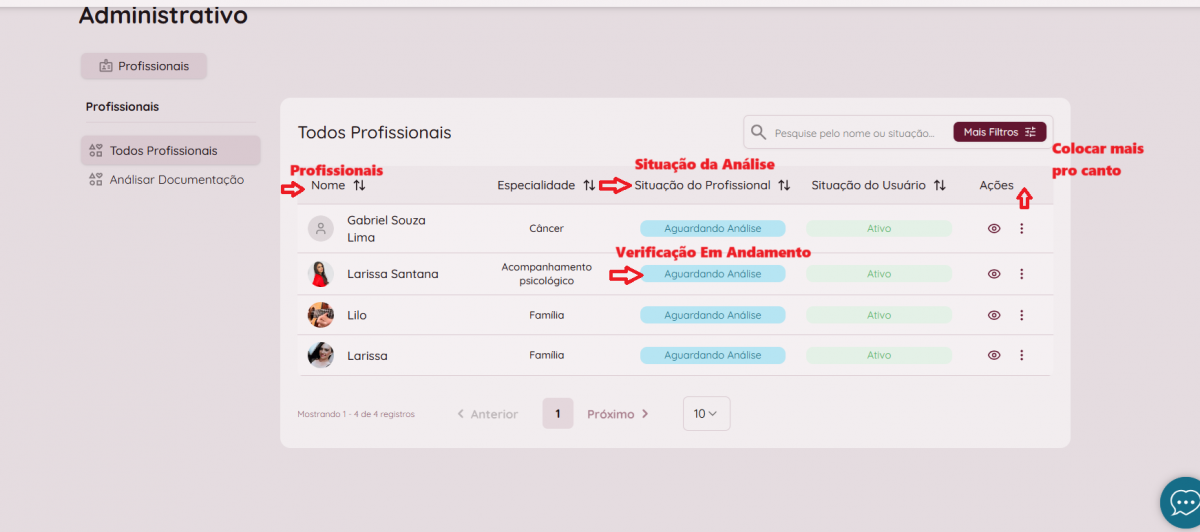Open the 10 per page dropdown

pos(706,414)
